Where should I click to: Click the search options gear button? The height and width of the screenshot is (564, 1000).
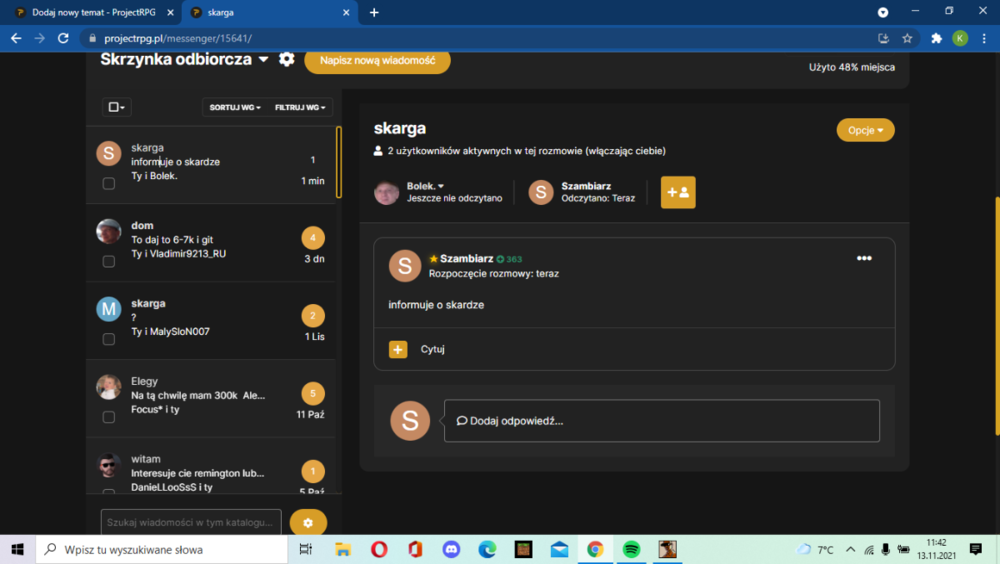[308, 523]
